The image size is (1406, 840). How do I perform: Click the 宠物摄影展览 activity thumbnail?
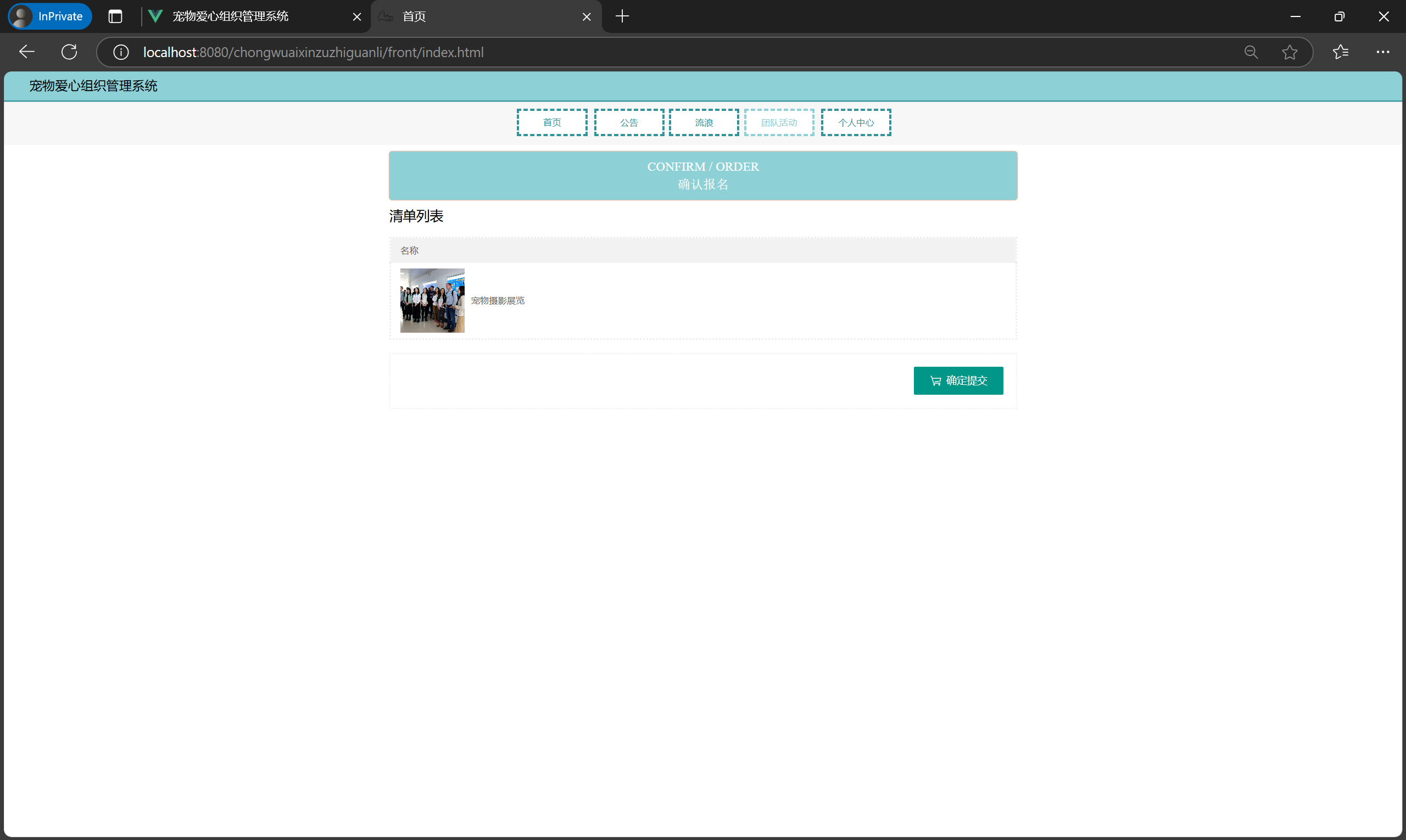click(x=432, y=300)
